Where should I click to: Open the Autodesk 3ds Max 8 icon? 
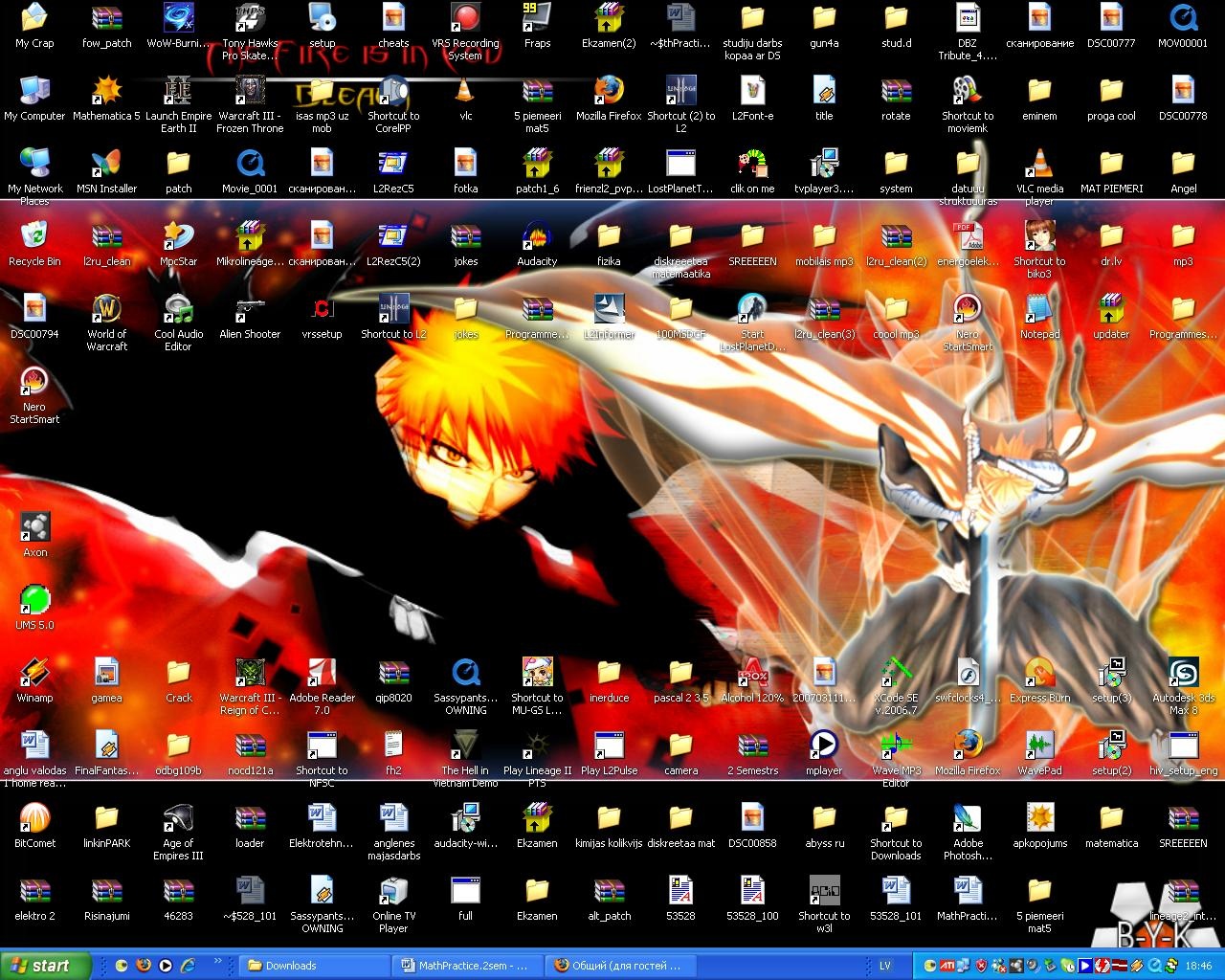1183,673
